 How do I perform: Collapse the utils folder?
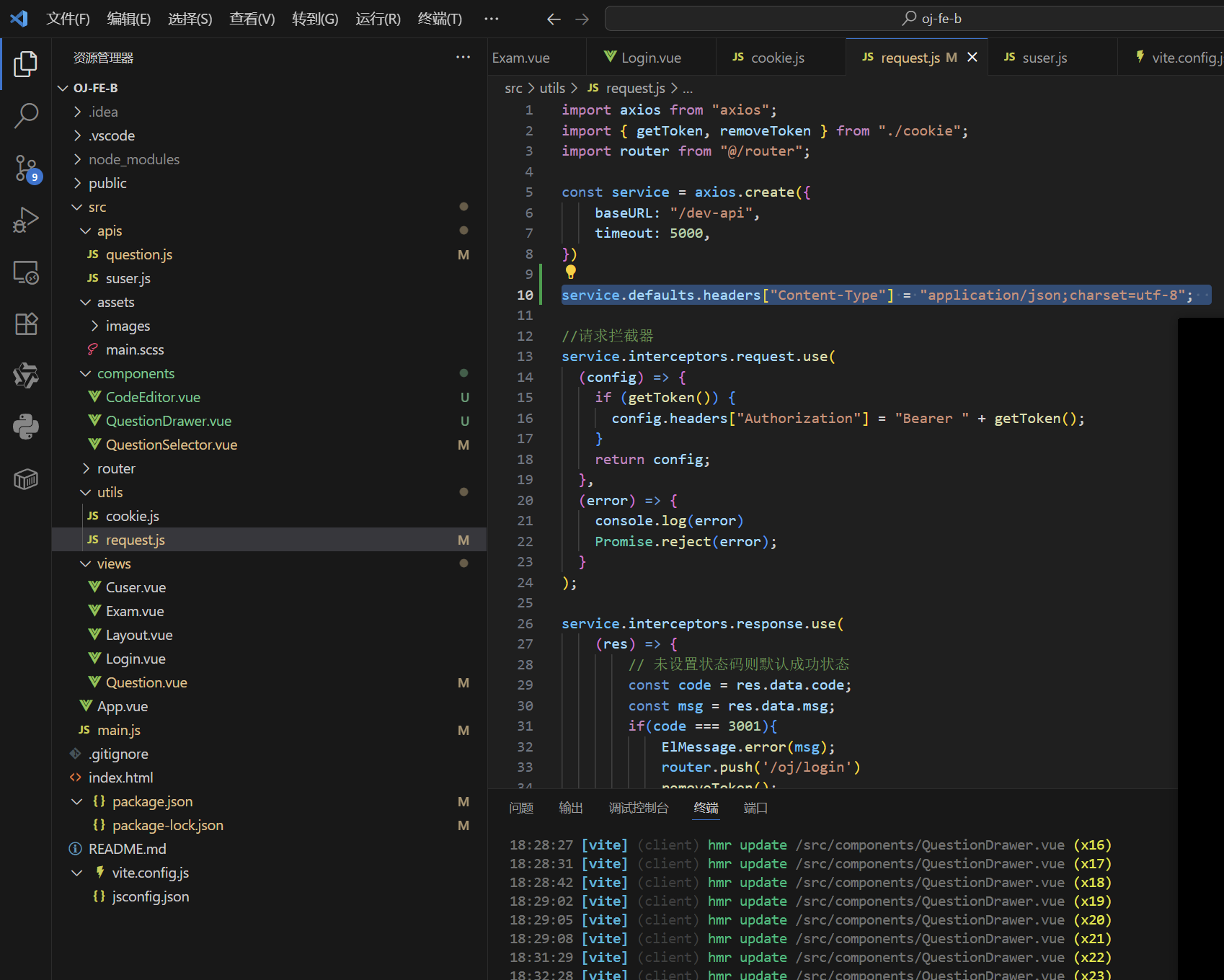(x=270, y=492)
